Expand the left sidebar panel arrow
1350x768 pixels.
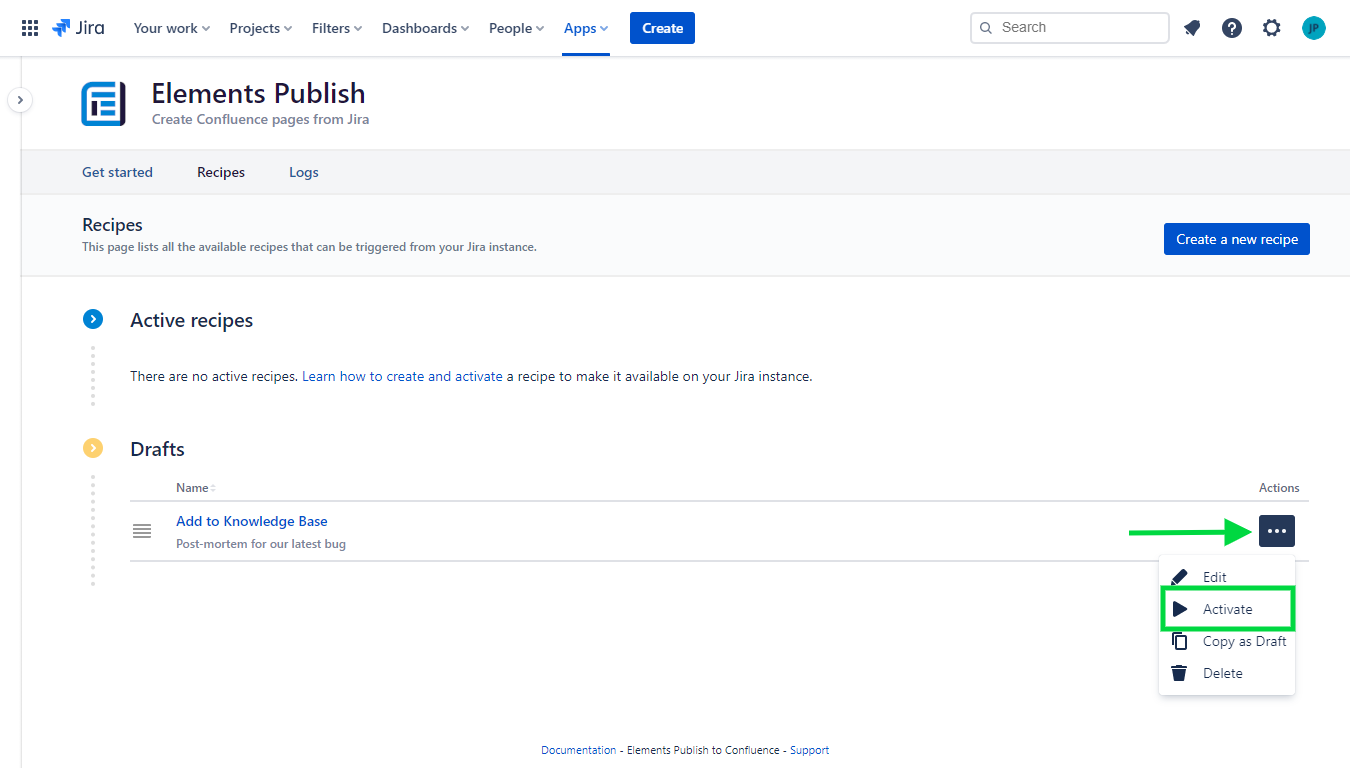coord(20,100)
